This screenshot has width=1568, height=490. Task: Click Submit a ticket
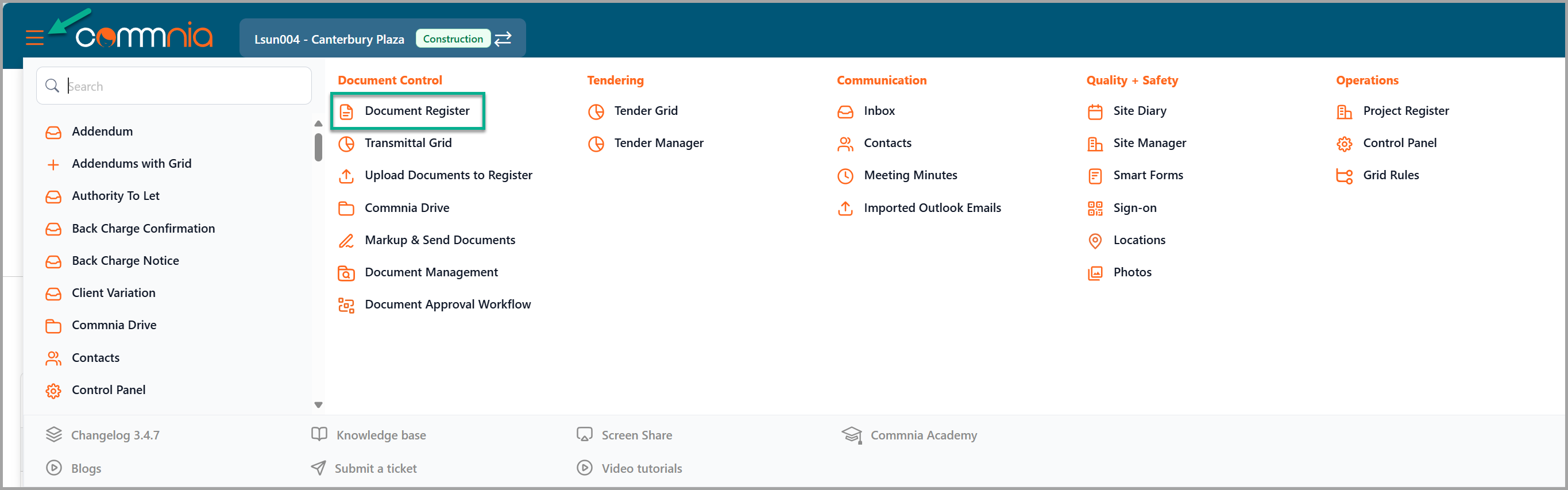tap(376, 469)
